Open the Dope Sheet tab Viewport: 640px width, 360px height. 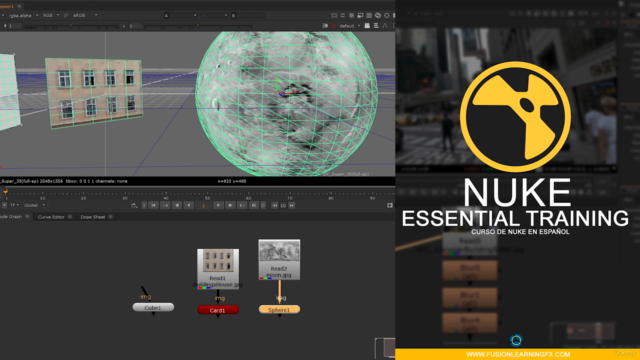coord(93,217)
